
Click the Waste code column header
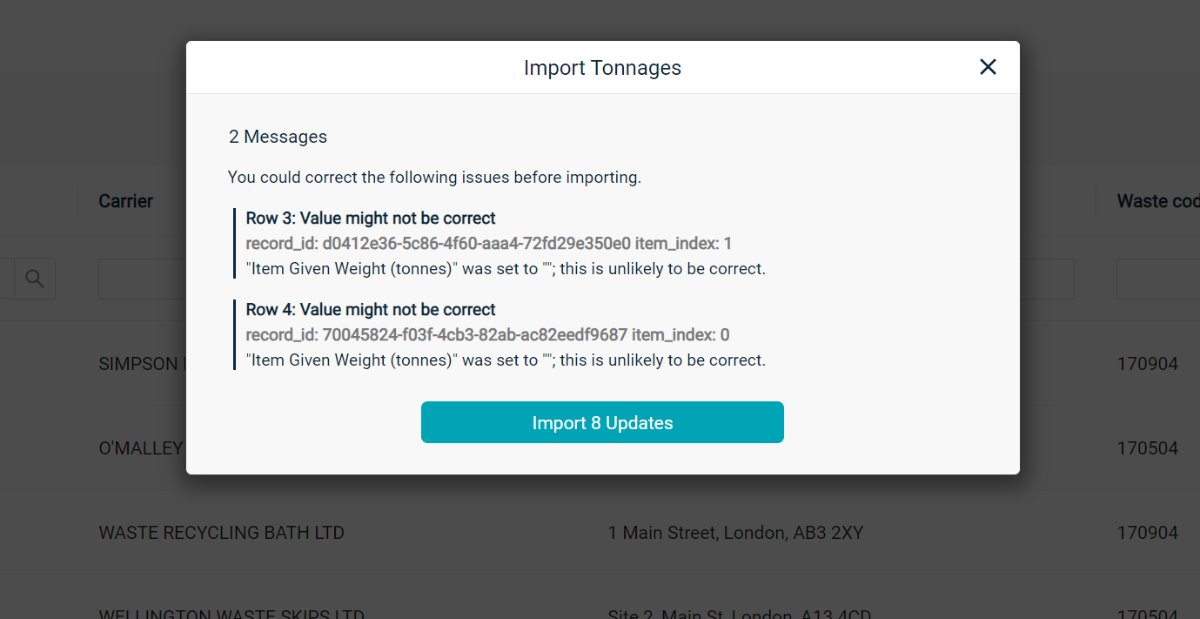[x=1158, y=201]
